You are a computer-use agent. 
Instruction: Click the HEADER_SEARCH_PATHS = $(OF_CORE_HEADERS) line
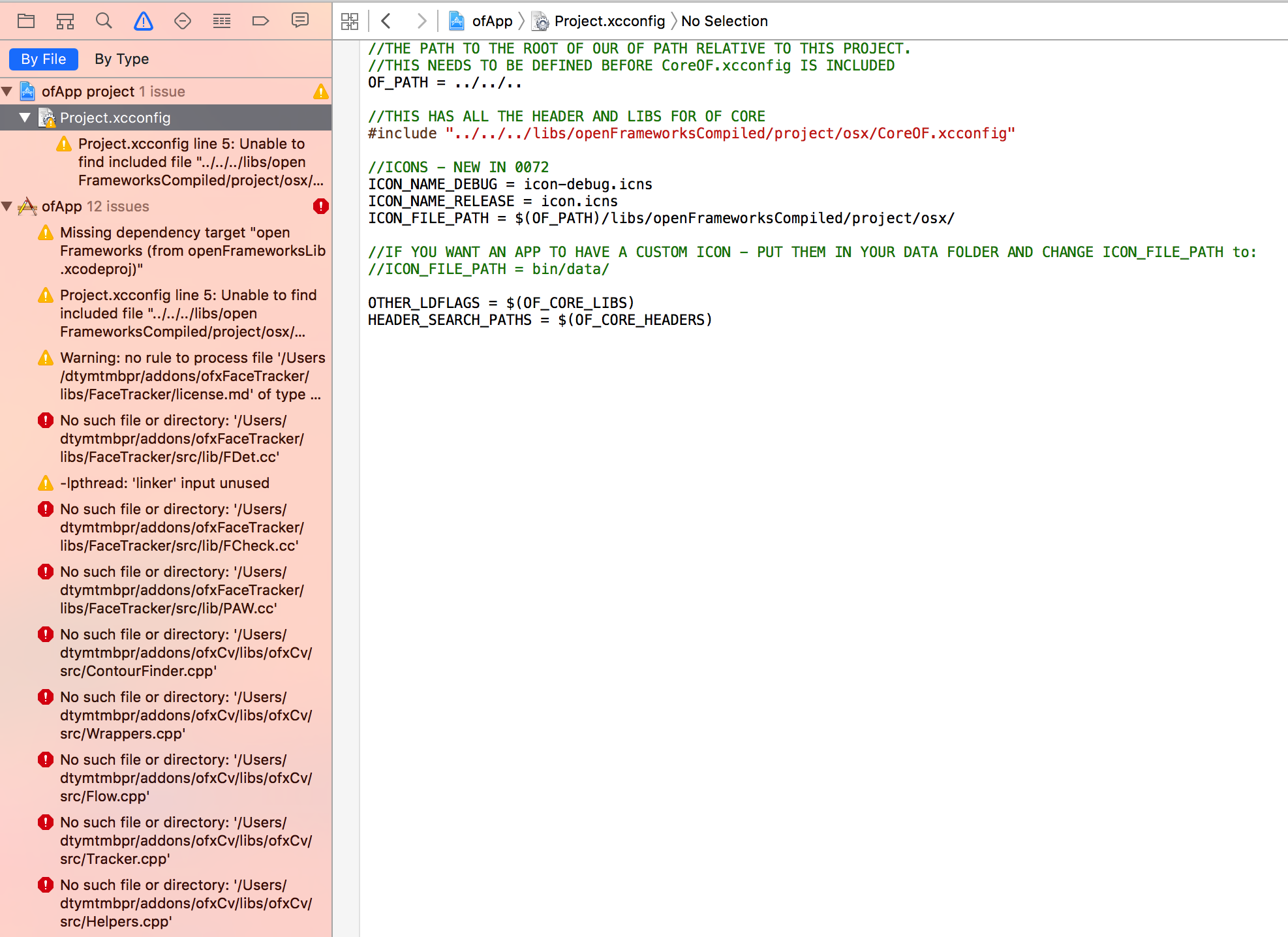[540, 320]
